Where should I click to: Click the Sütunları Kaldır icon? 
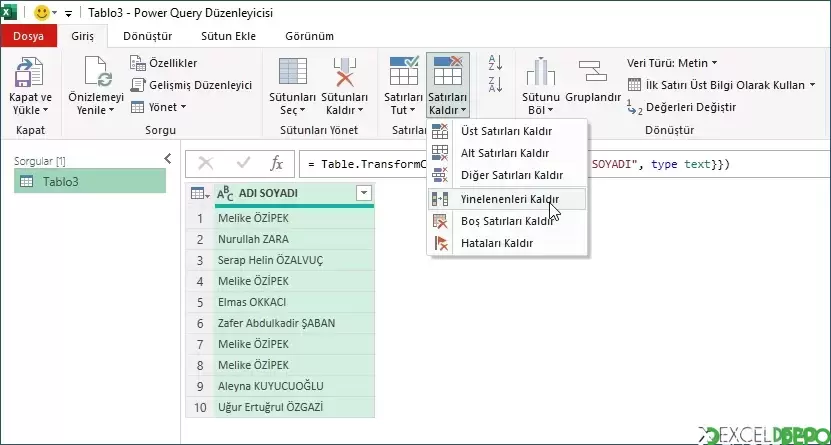[344, 72]
